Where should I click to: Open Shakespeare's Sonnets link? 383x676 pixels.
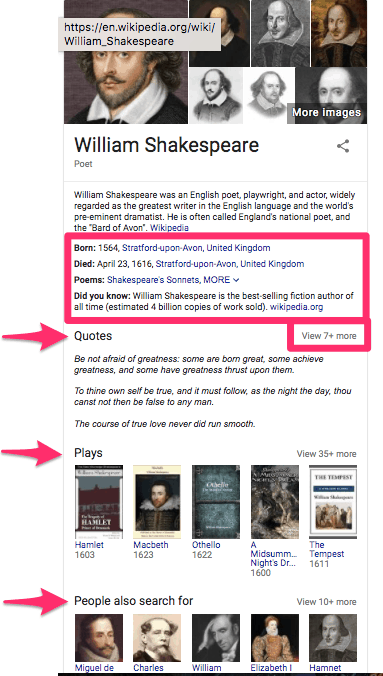coord(153,280)
